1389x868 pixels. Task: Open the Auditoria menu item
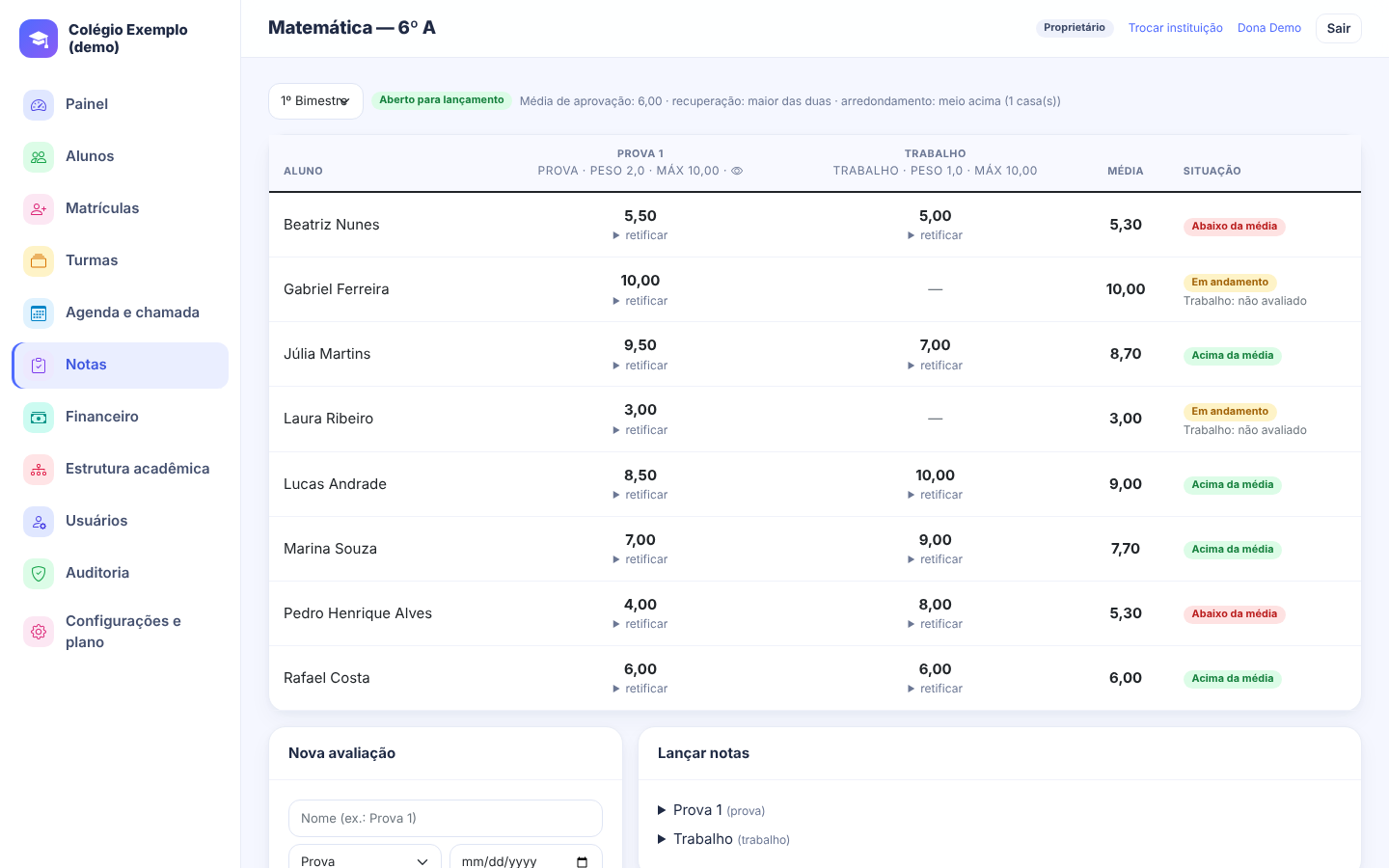point(120,573)
